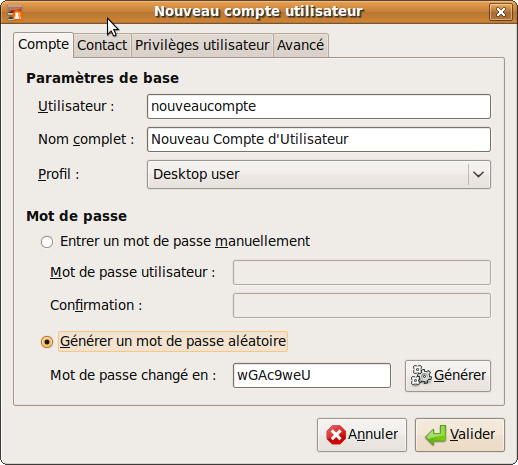Click the highlighted Générer un mot de passe aléatoire label

173,341
